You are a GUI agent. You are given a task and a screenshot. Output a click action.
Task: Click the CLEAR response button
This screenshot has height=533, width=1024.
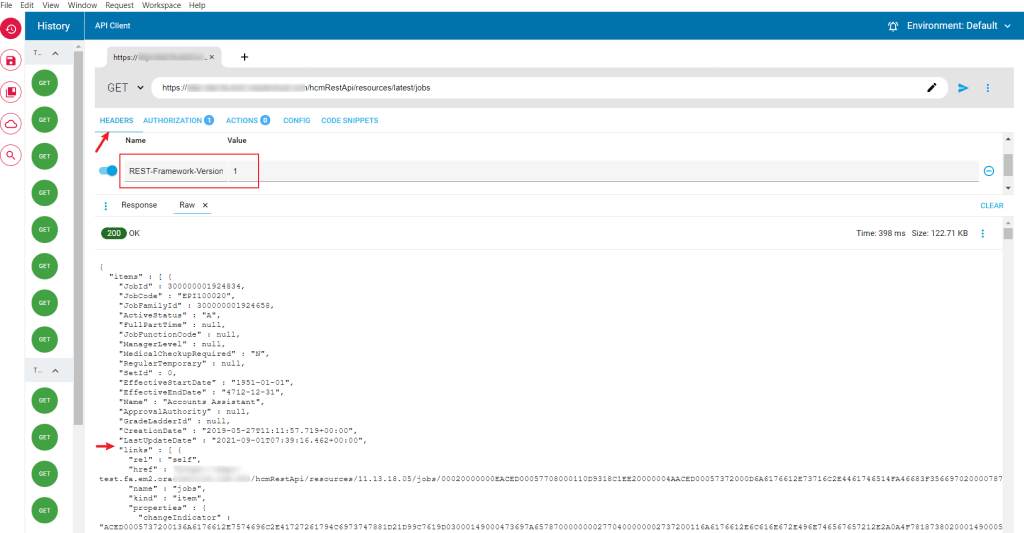click(991, 205)
